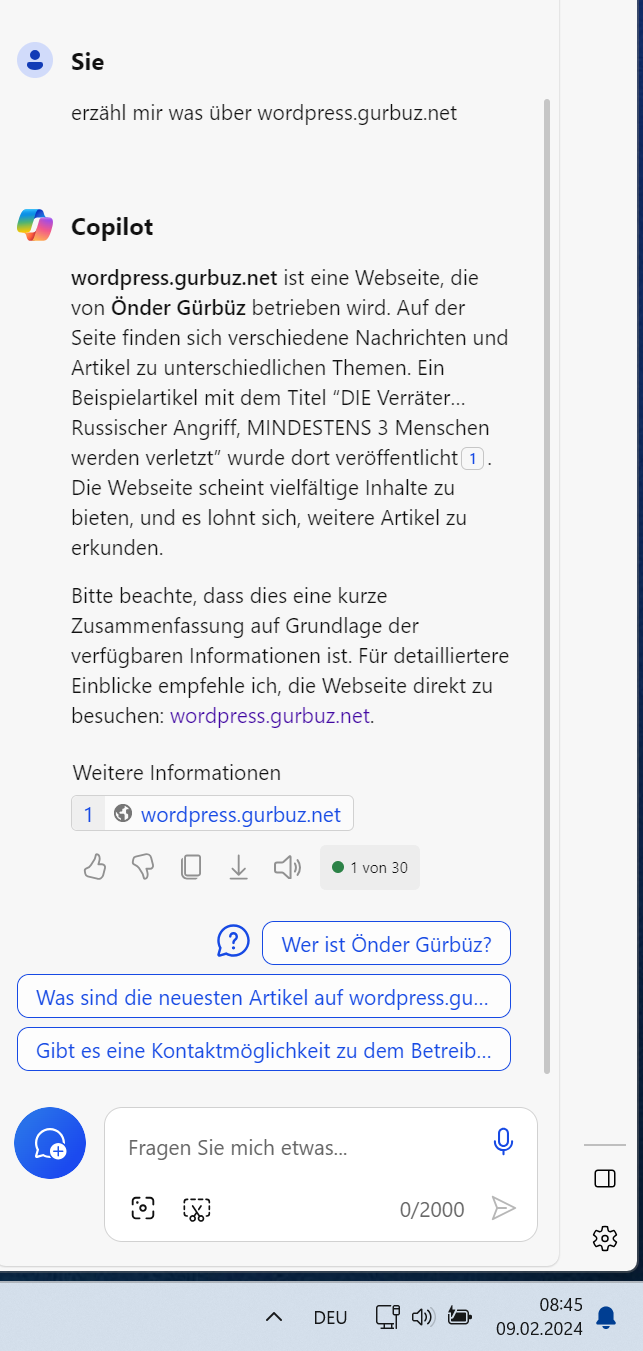Click the thumbs down dislike icon
The height and width of the screenshot is (1351, 643).
[x=143, y=867]
